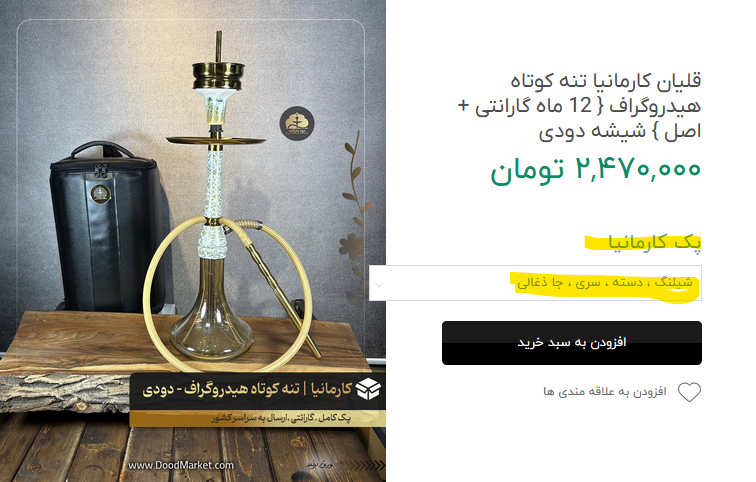Screen dimensions: 756x482
Task: Click the round DoodMarket logo watermark on photo
Action: click(297, 123)
